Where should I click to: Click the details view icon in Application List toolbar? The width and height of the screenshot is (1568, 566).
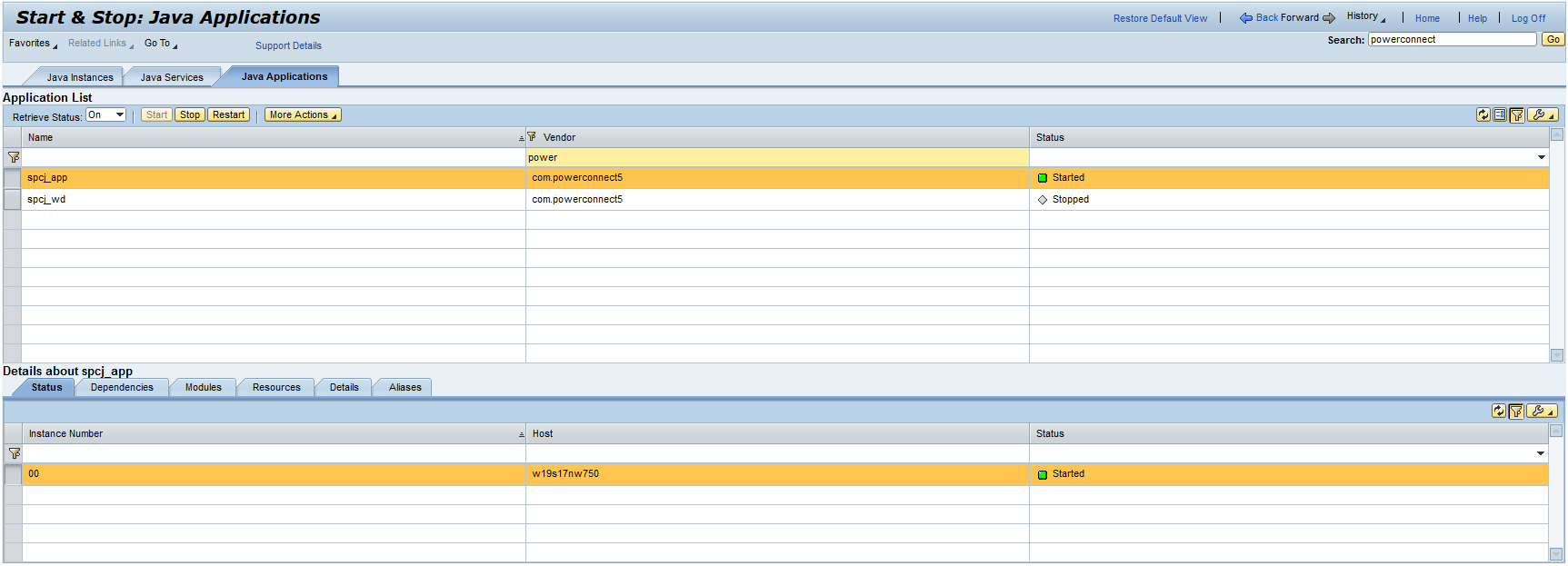tap(1500, 115)
